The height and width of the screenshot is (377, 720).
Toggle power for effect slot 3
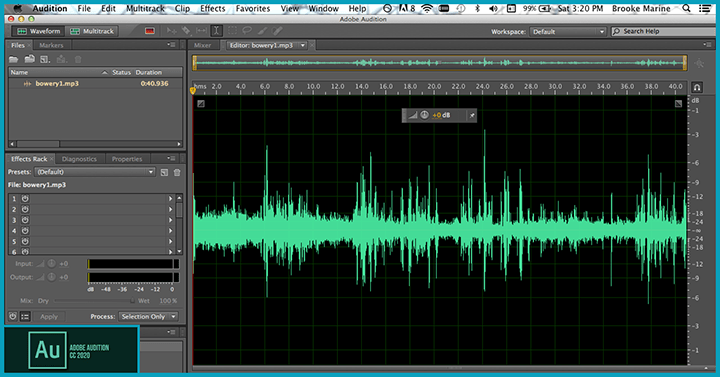25,220
